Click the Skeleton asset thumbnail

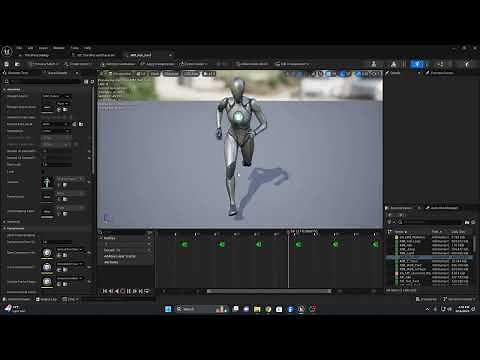click(47, 182)
